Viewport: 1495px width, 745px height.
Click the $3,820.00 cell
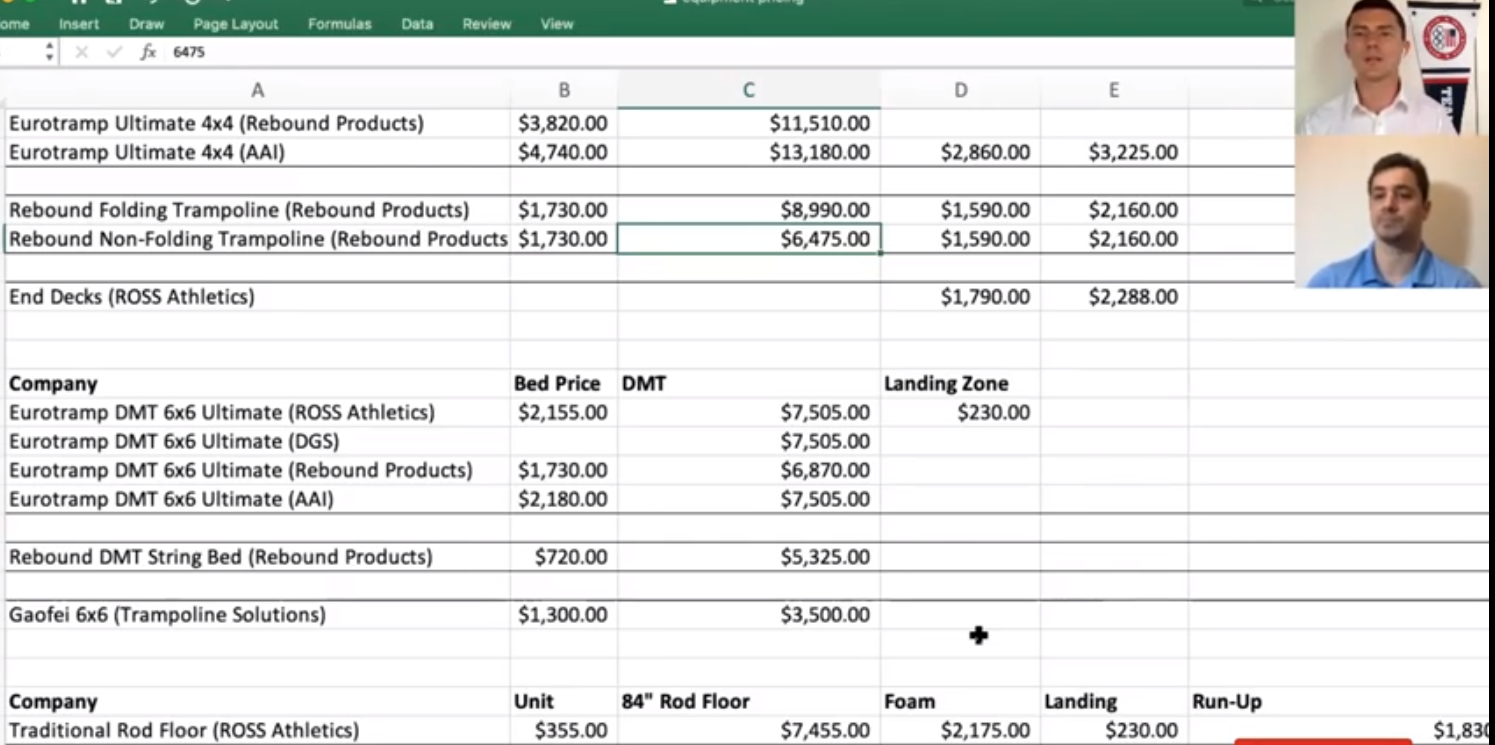[x=564, y=123]
